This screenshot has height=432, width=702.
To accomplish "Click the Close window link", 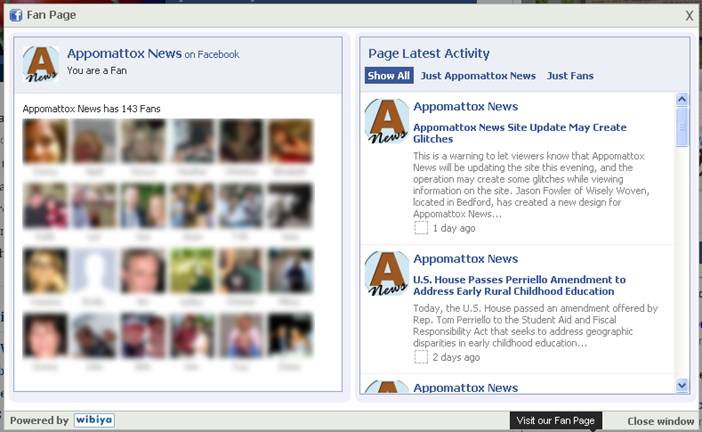I will tap(660, 421).
